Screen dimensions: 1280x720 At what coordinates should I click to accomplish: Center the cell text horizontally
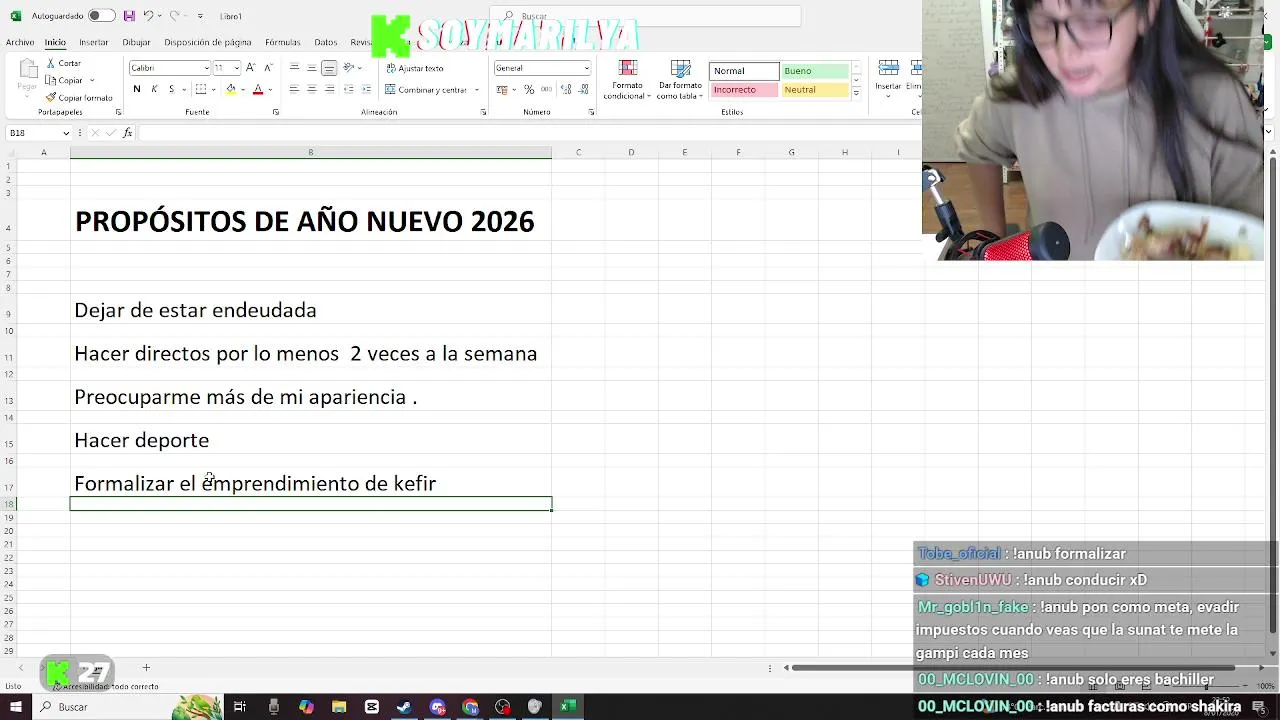pos(311,89)
